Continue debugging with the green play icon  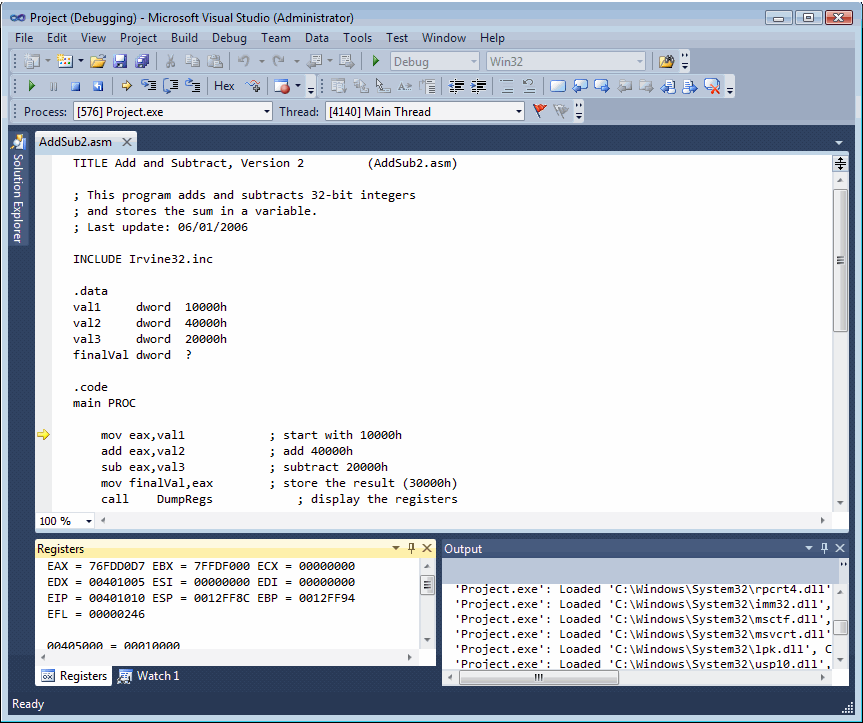[x=31, y=86]
